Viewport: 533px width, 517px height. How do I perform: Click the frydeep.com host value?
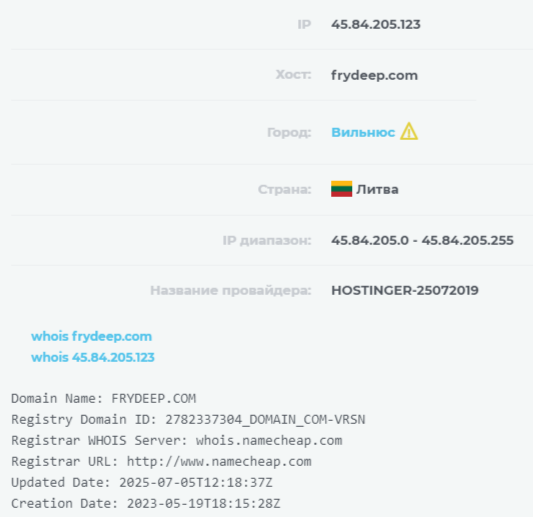375,75
